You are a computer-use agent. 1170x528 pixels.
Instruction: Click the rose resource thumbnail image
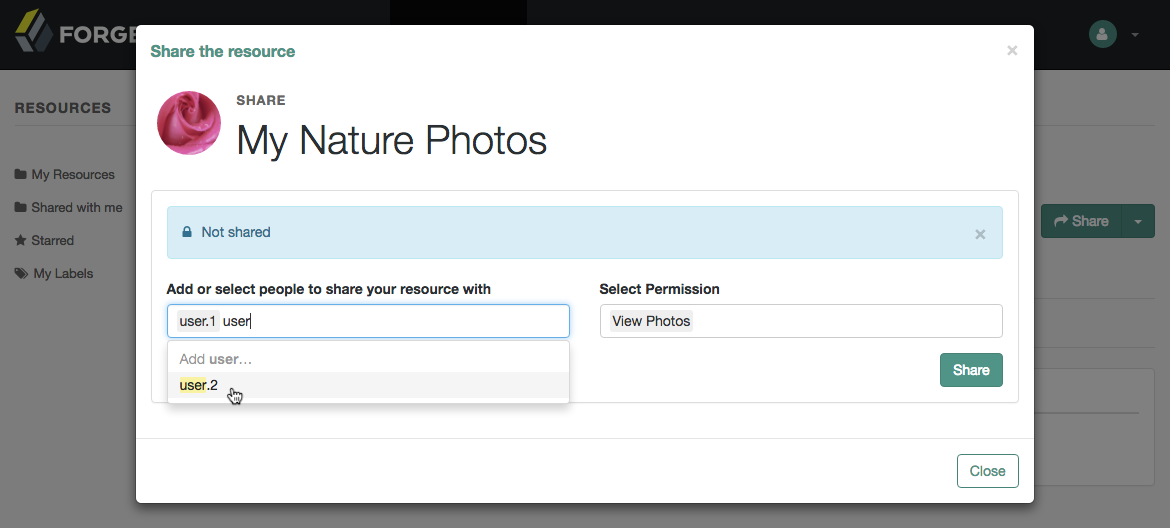(x=189, y=123)
